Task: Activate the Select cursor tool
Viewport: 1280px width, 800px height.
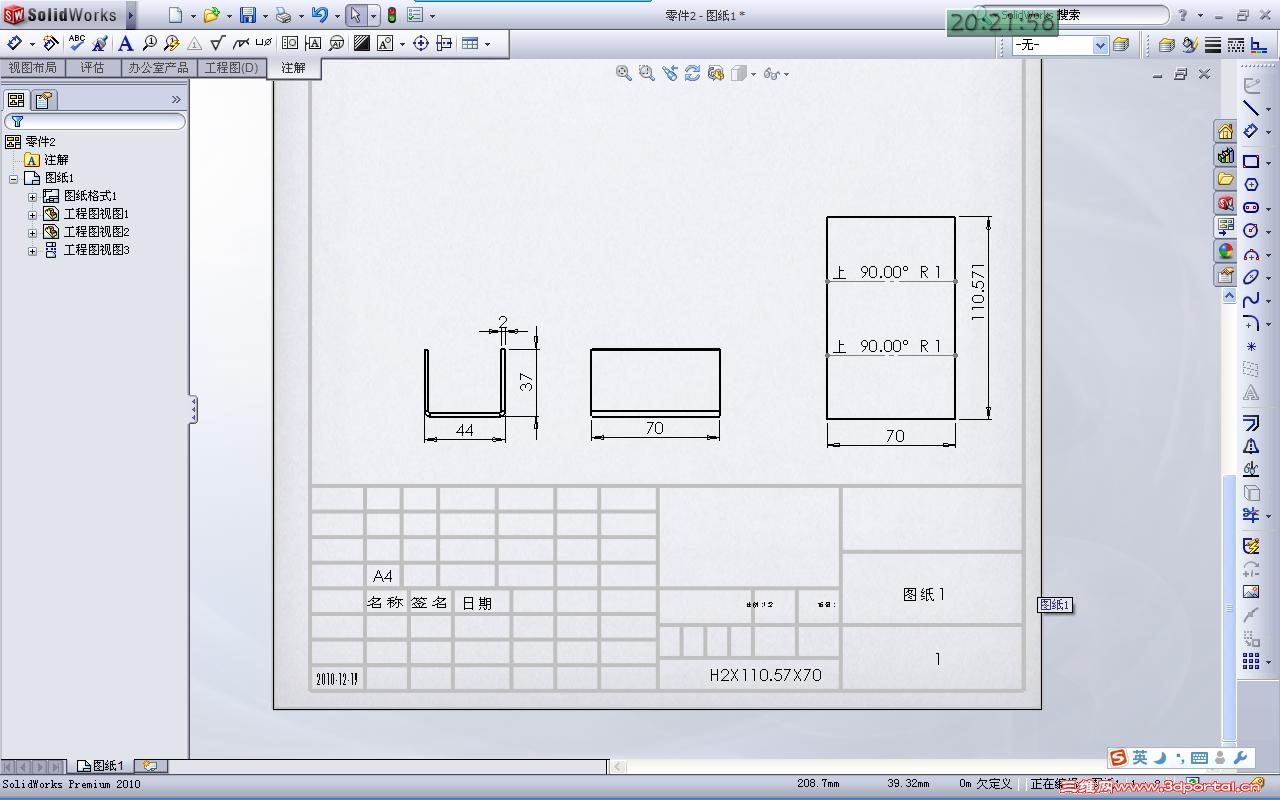Action: coord(355,15)
